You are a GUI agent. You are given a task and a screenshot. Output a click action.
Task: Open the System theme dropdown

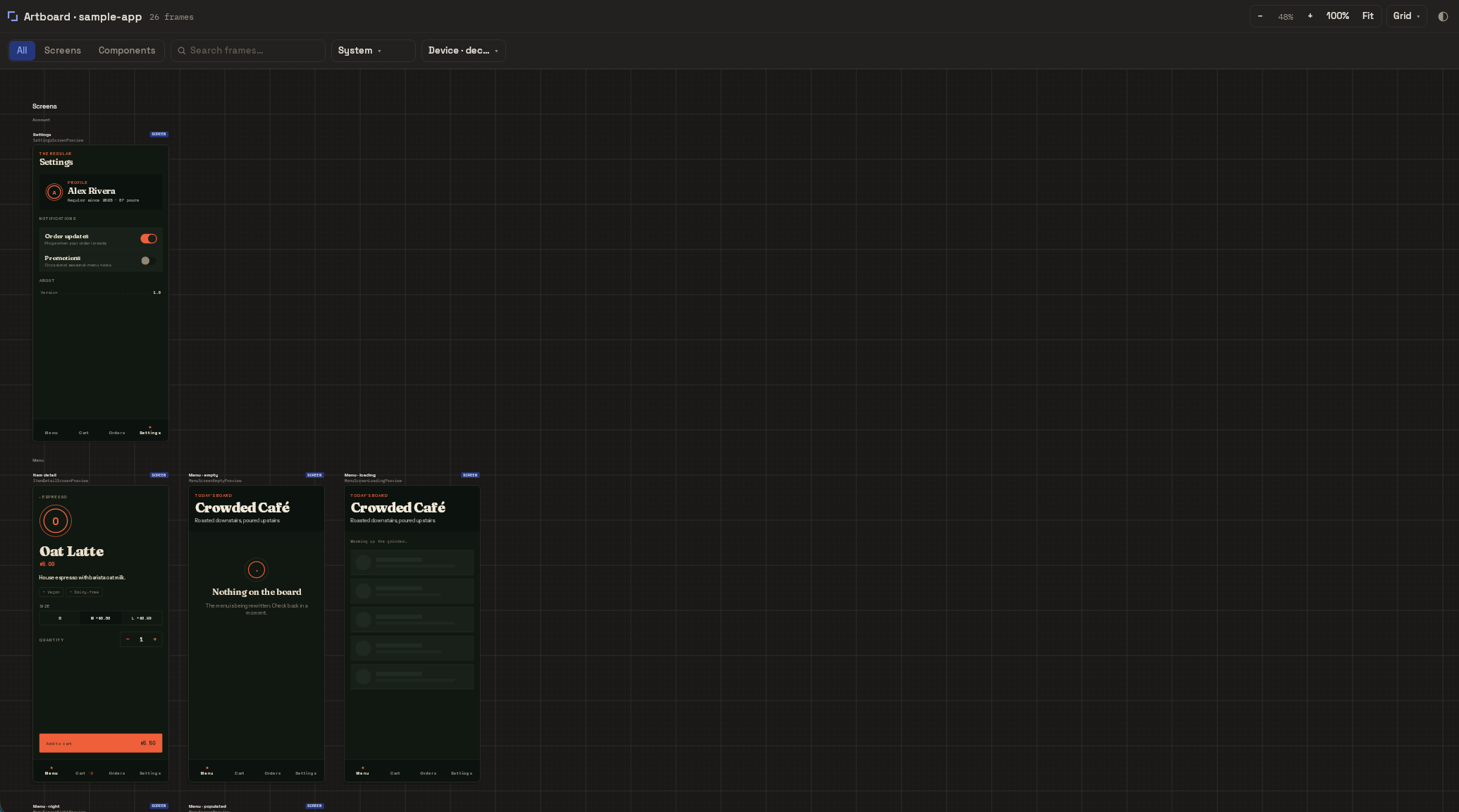pyautogui.click(x=373, y=51)
